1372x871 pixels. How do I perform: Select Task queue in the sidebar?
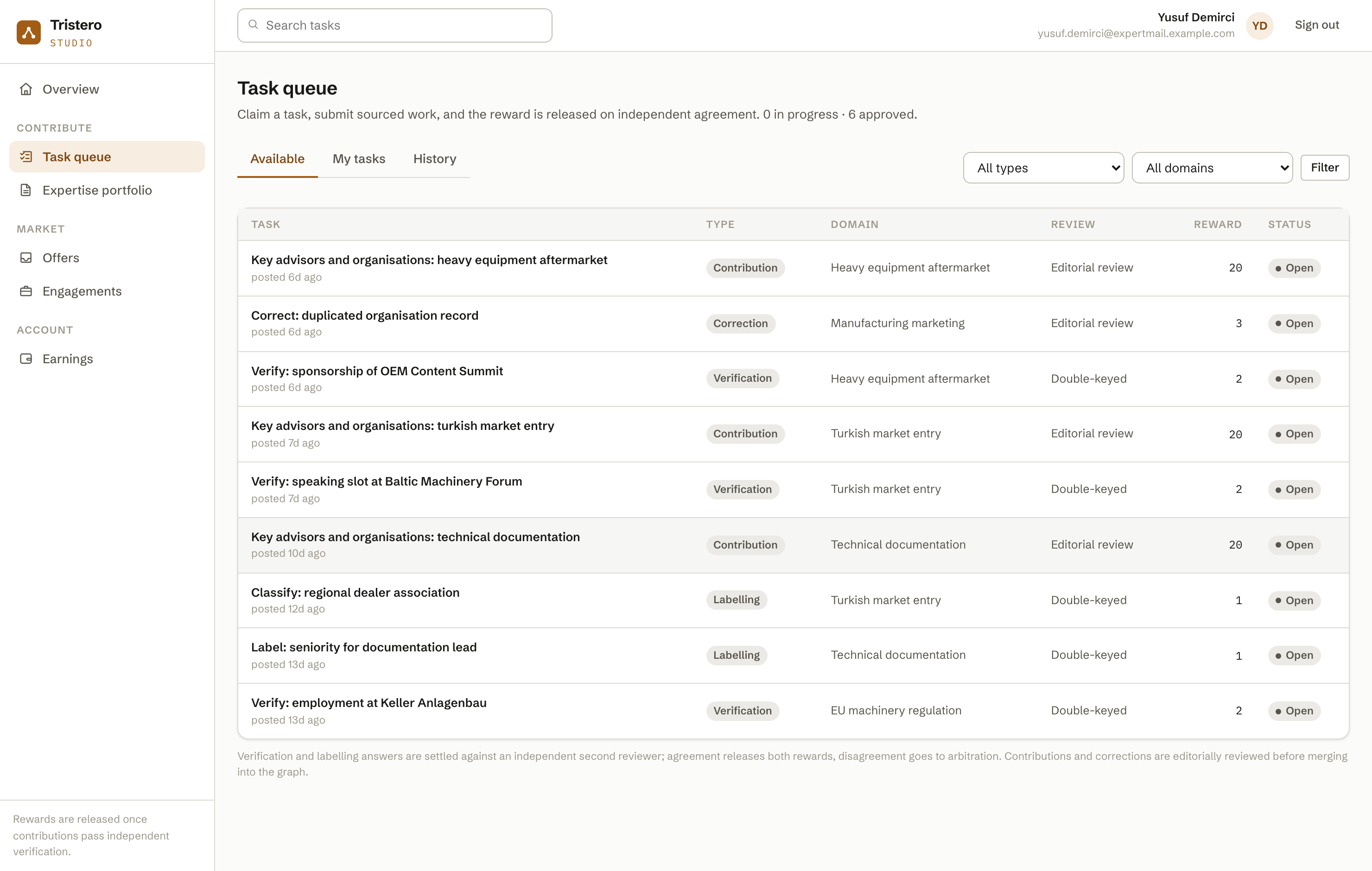pyautogui.click(x=107, y=157)
